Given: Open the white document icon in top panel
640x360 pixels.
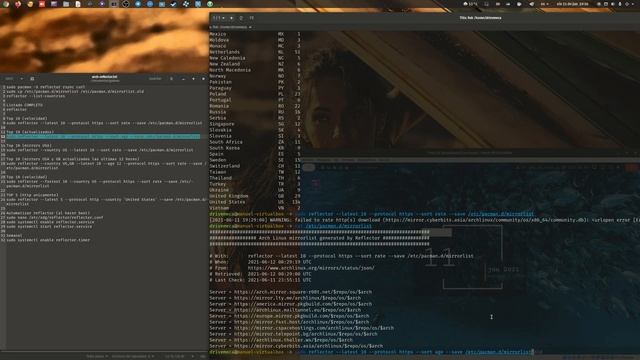Looking at the screenshot, I should click(78, 4).
